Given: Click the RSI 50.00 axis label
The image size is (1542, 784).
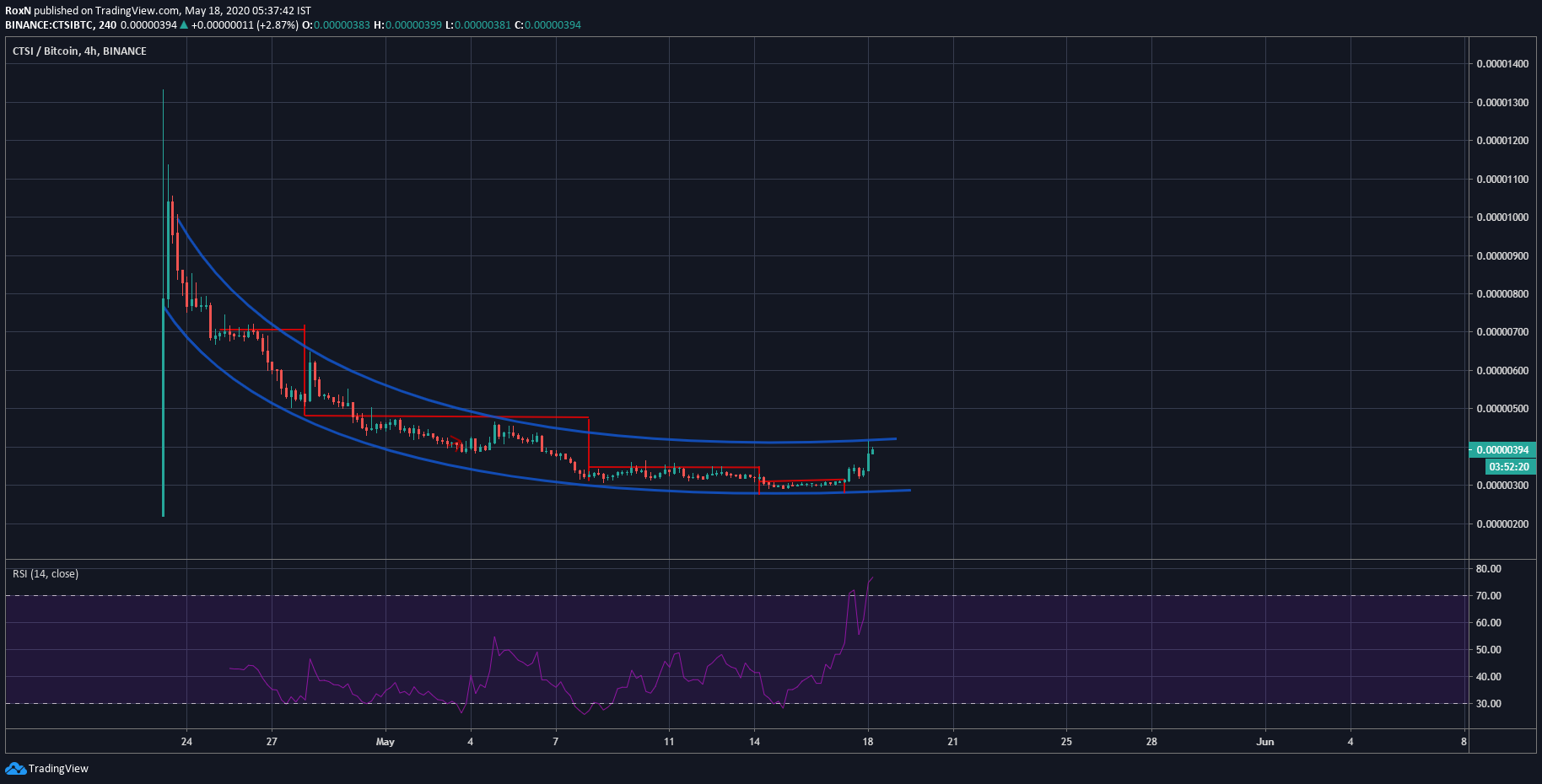Looking at the screenshot, I should (x=1489, y=650).
